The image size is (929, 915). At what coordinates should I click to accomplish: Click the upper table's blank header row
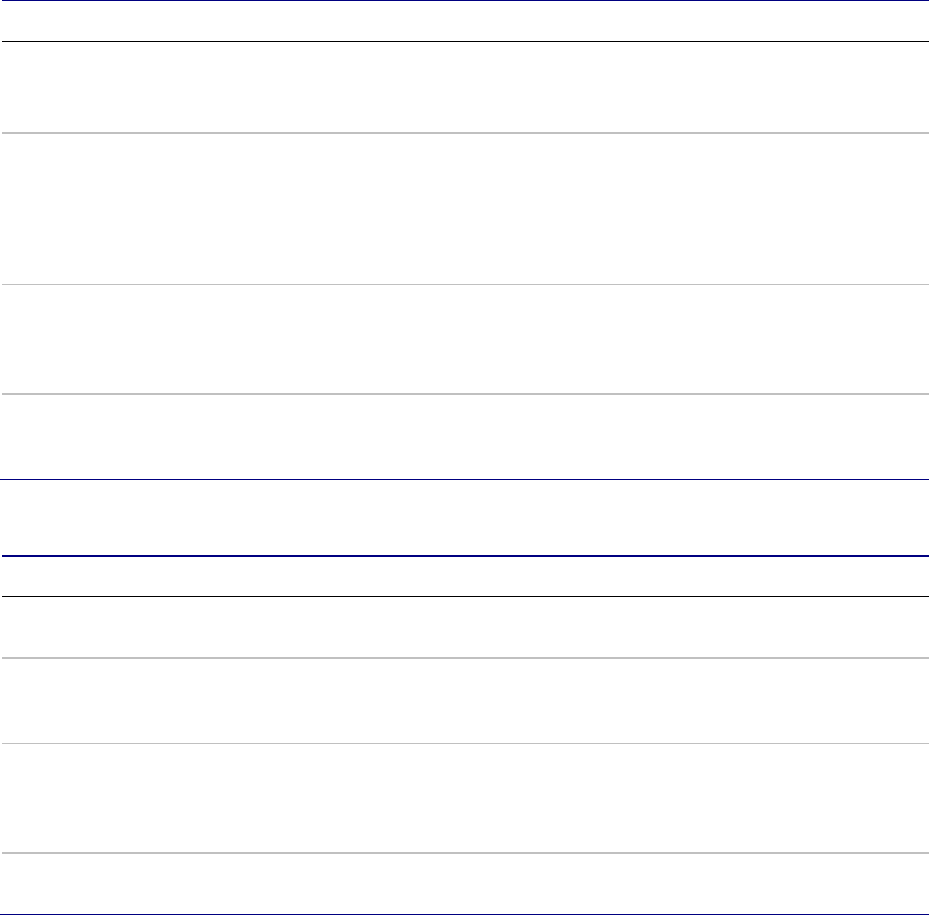(x=464, y=21)
